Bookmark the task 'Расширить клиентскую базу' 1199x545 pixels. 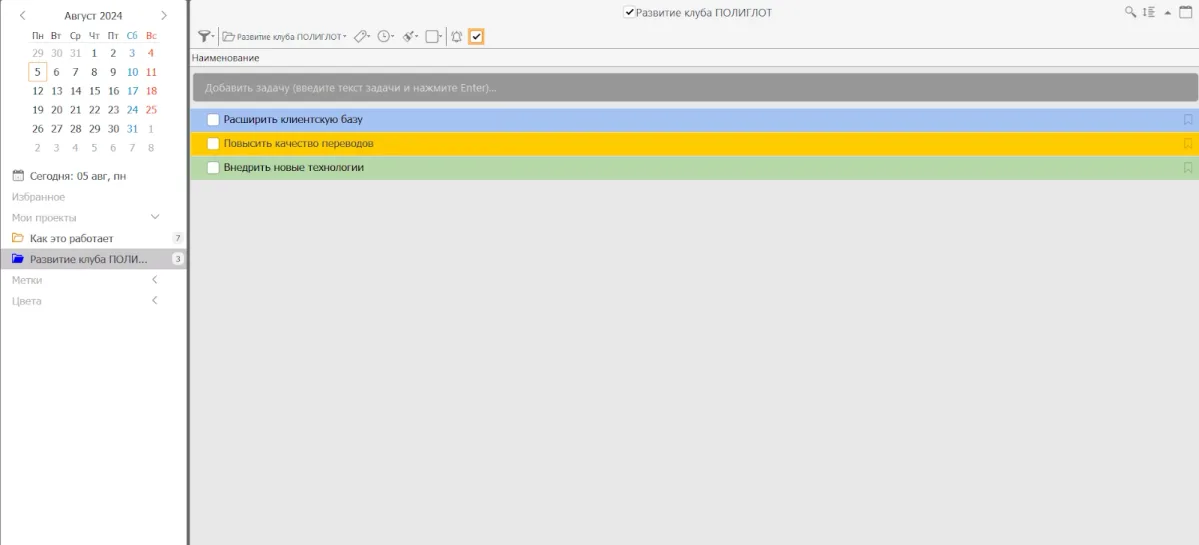(1188, 120)
